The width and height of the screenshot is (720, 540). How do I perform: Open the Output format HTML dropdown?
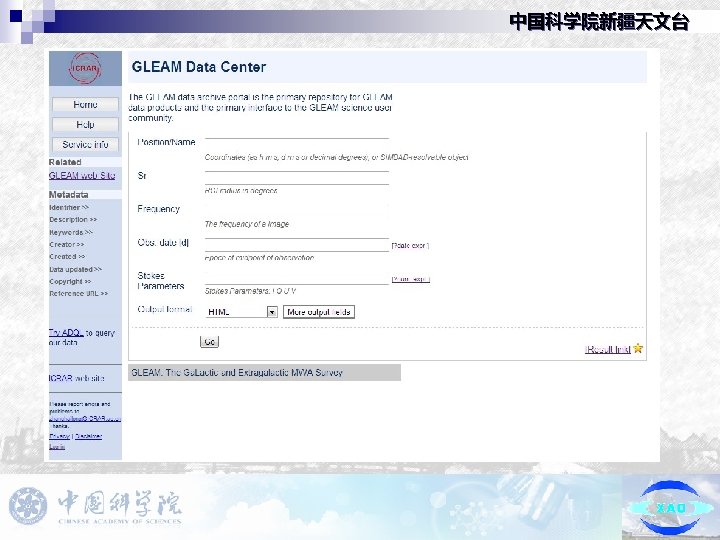[x=242, y=312]
